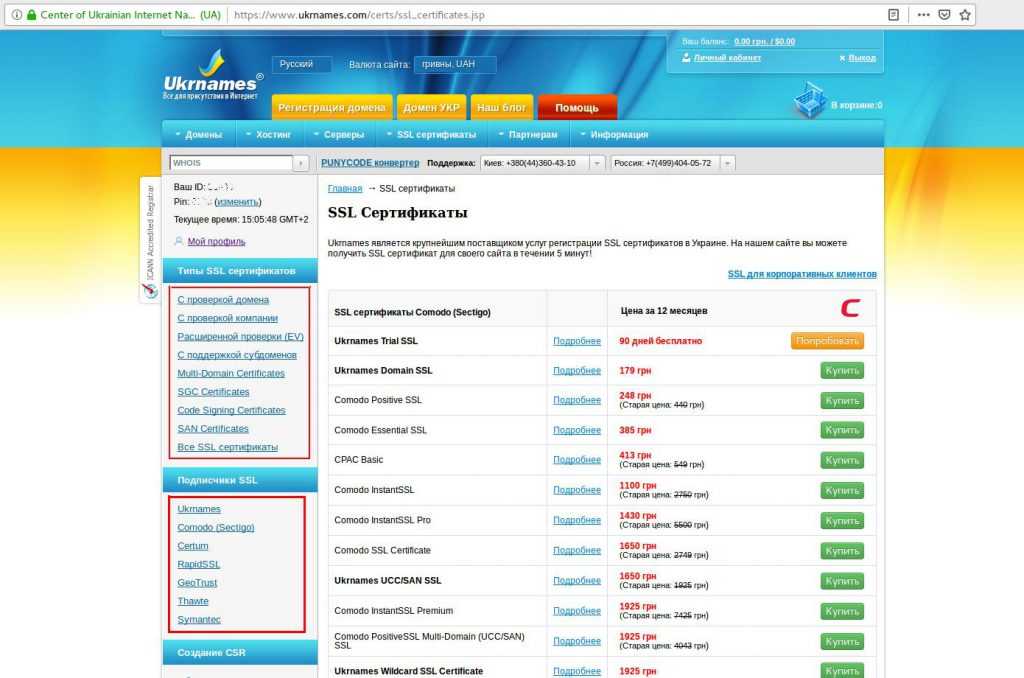Buy CPAC Basic certificate
Screen dimensions: 1024x678
pyautogui.click(x=842, y=460)
